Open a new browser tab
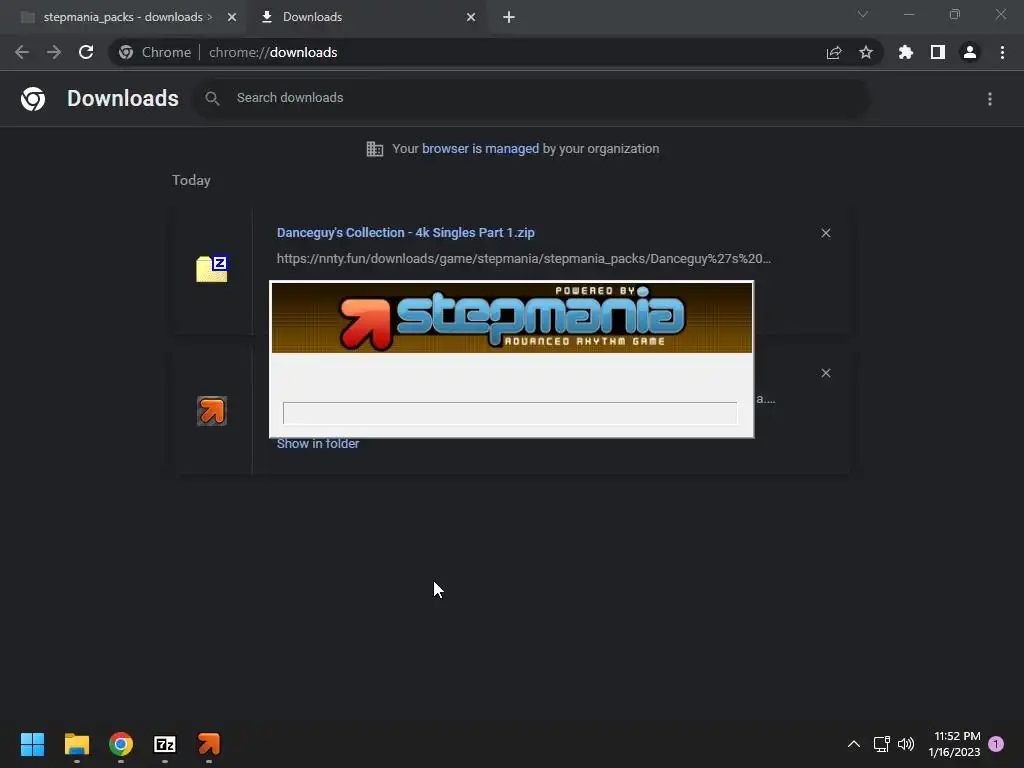Image resolution: width=1024 pixels, height=768 pixels. 509,17
